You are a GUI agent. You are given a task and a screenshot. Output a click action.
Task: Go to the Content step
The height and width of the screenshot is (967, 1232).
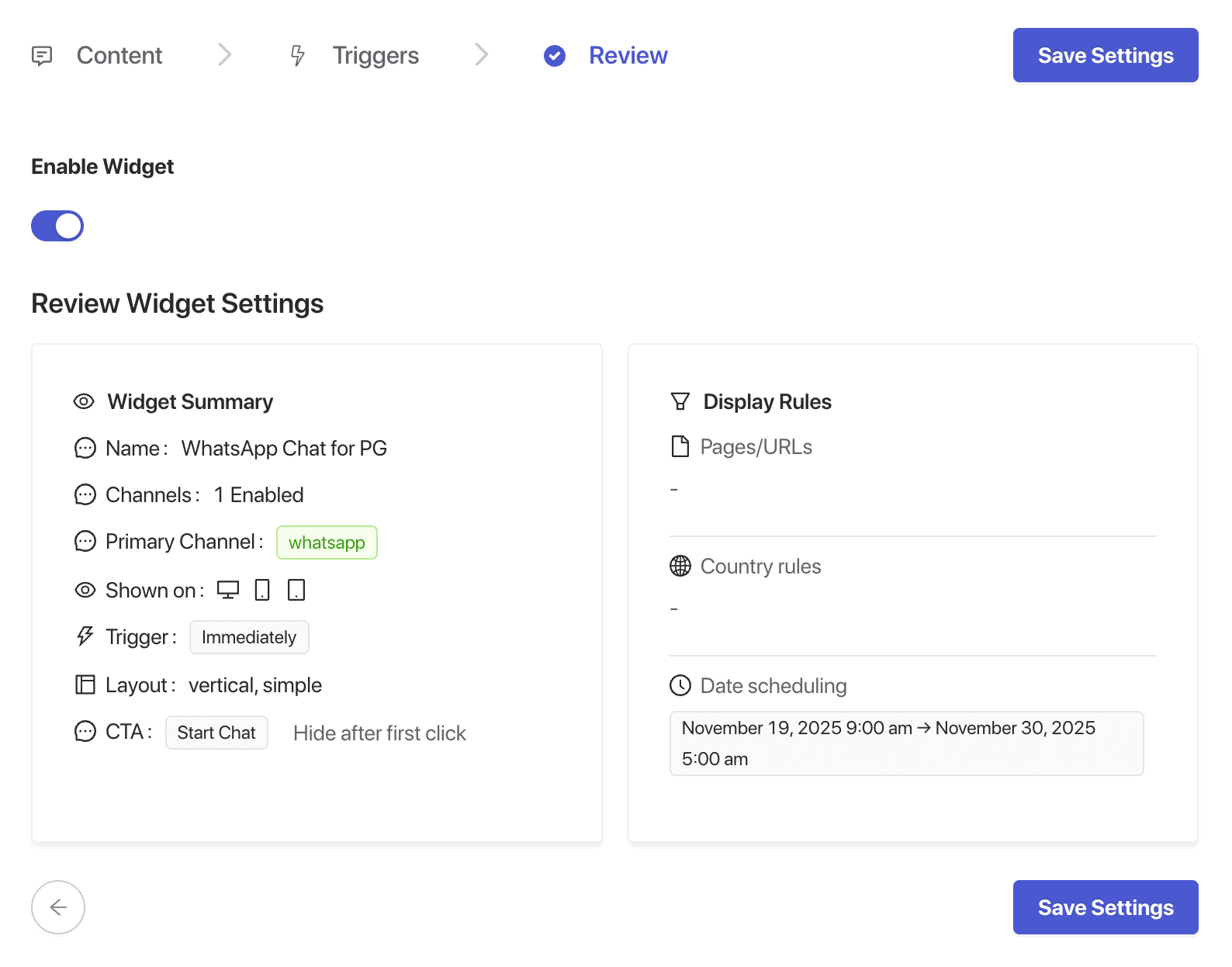tap(119, 56)
